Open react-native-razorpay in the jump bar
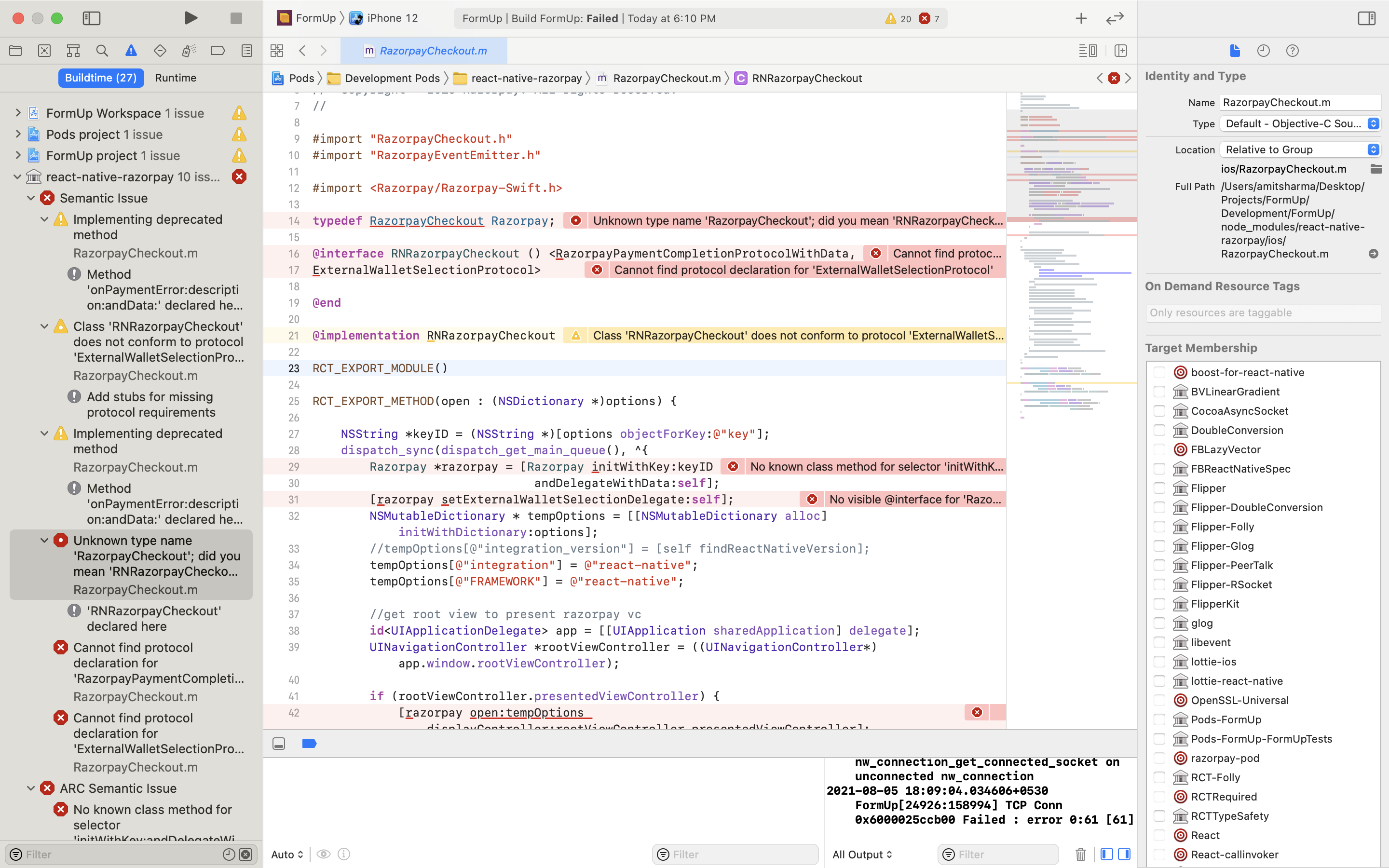 tap(526, 78)
